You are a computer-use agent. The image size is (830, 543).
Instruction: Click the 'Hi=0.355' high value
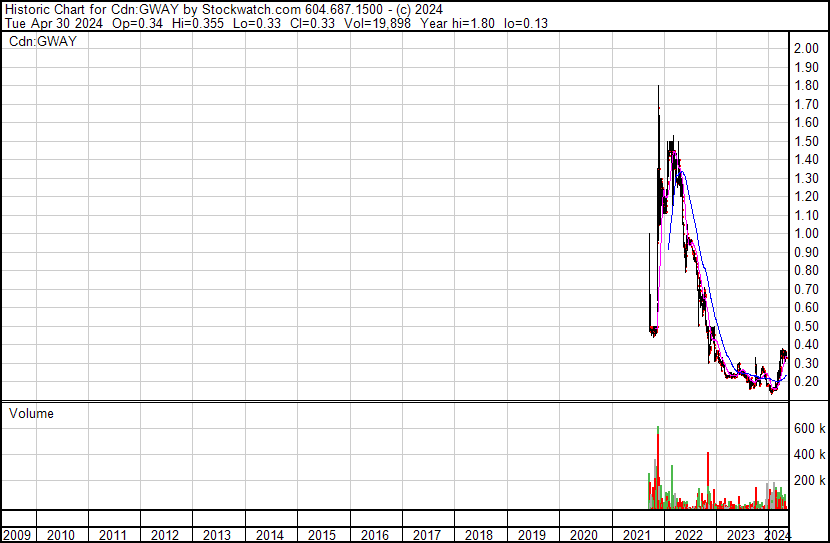[197, 23]
